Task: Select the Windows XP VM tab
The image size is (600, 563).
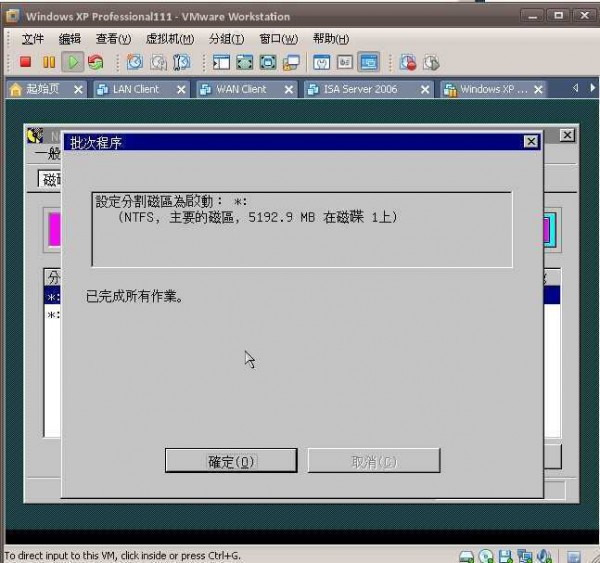Action: coord(494,89)
